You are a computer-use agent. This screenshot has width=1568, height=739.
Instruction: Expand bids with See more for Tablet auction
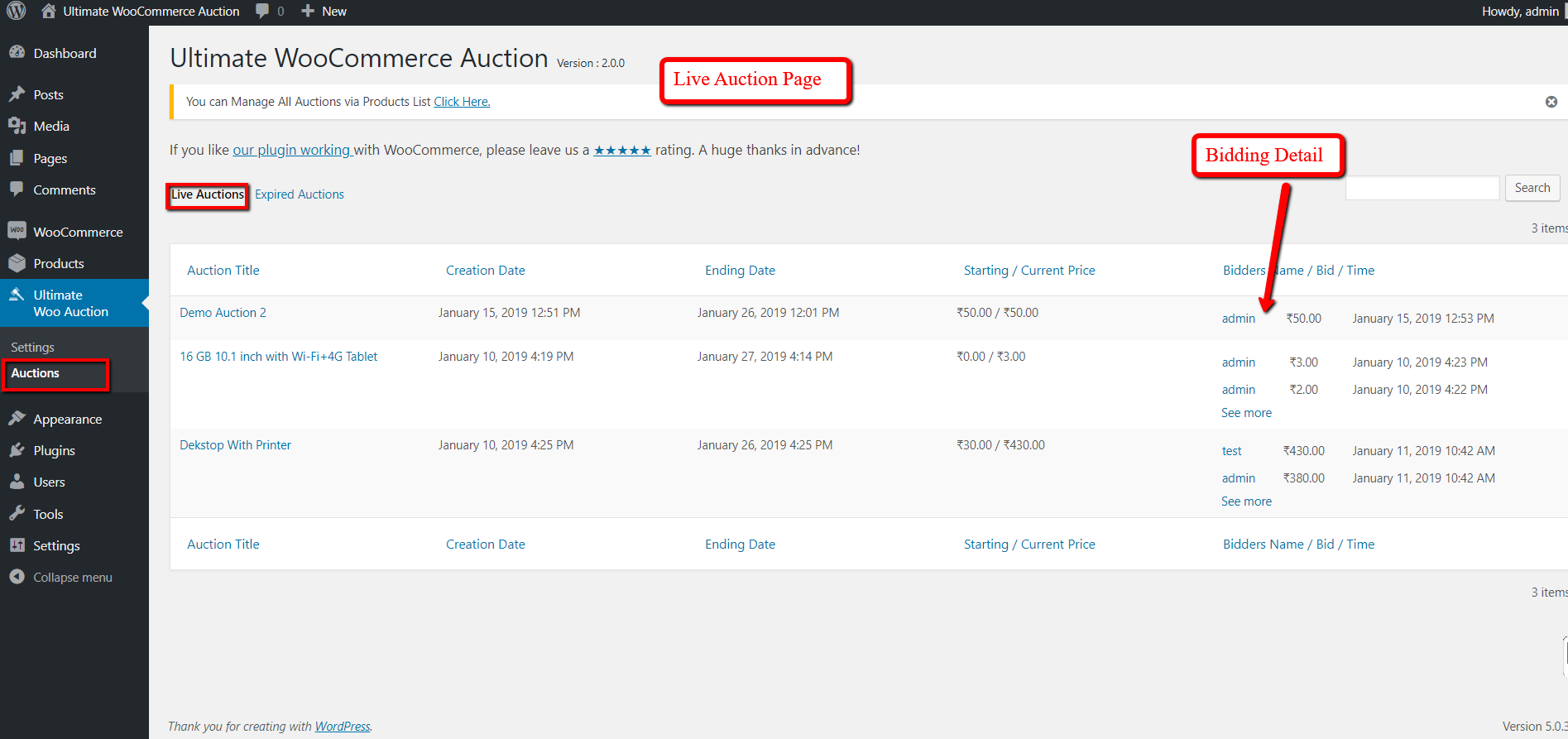(x=1246, y=413)
